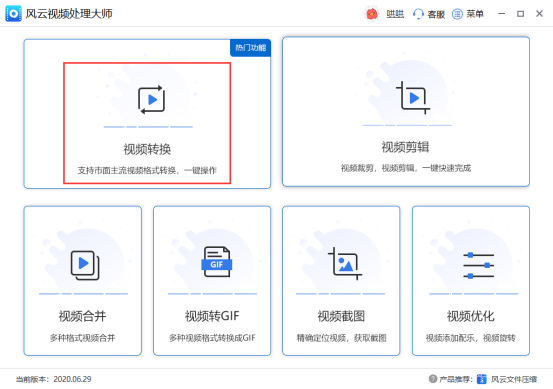
Task: Click description 视频添加配乐，视频旋转
Action: (x=470, y=338)
